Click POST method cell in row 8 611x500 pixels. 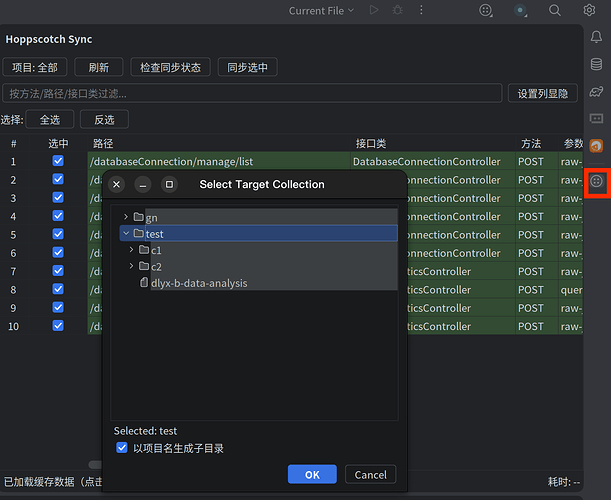coord(537,290)
